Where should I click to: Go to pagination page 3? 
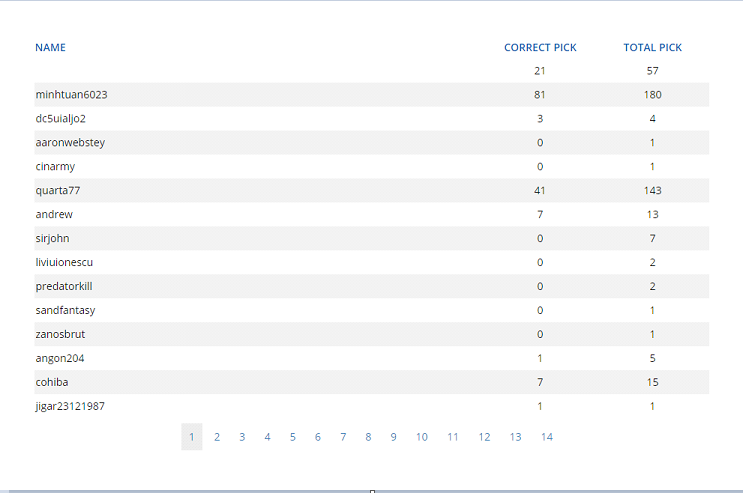pos(242,437)
